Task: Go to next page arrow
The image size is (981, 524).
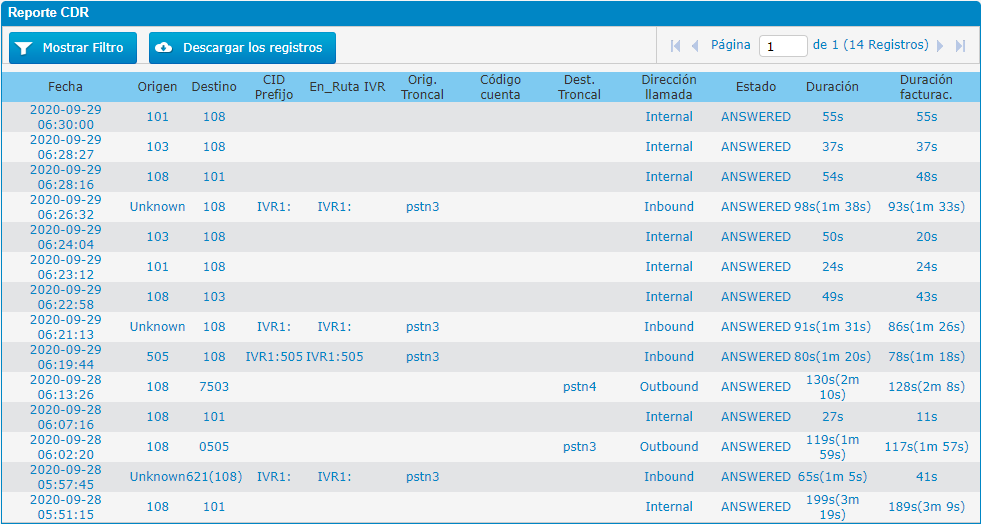Action: (940, 46)
